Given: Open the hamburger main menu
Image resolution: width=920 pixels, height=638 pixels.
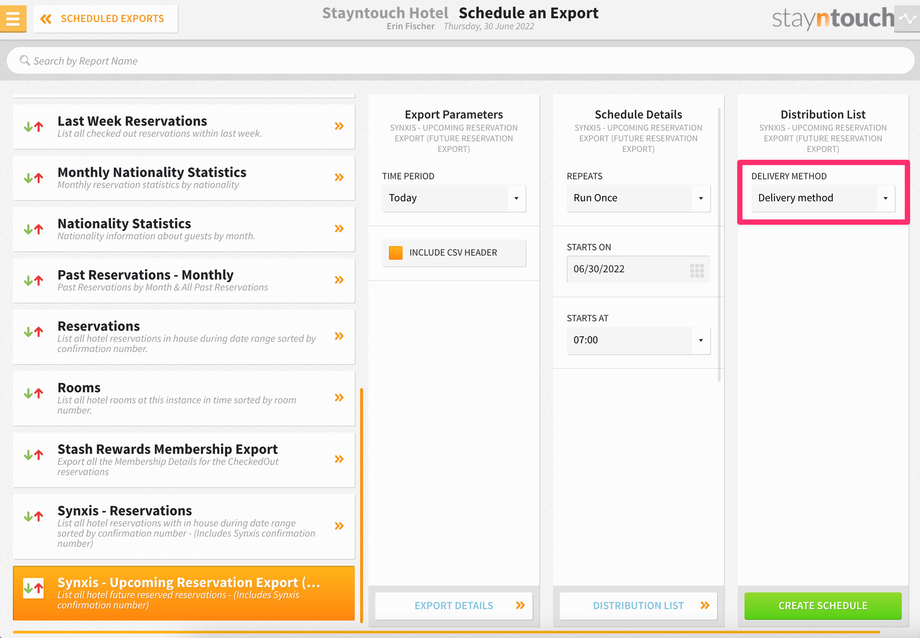Looking at the screenshot, I should (12, 18).
